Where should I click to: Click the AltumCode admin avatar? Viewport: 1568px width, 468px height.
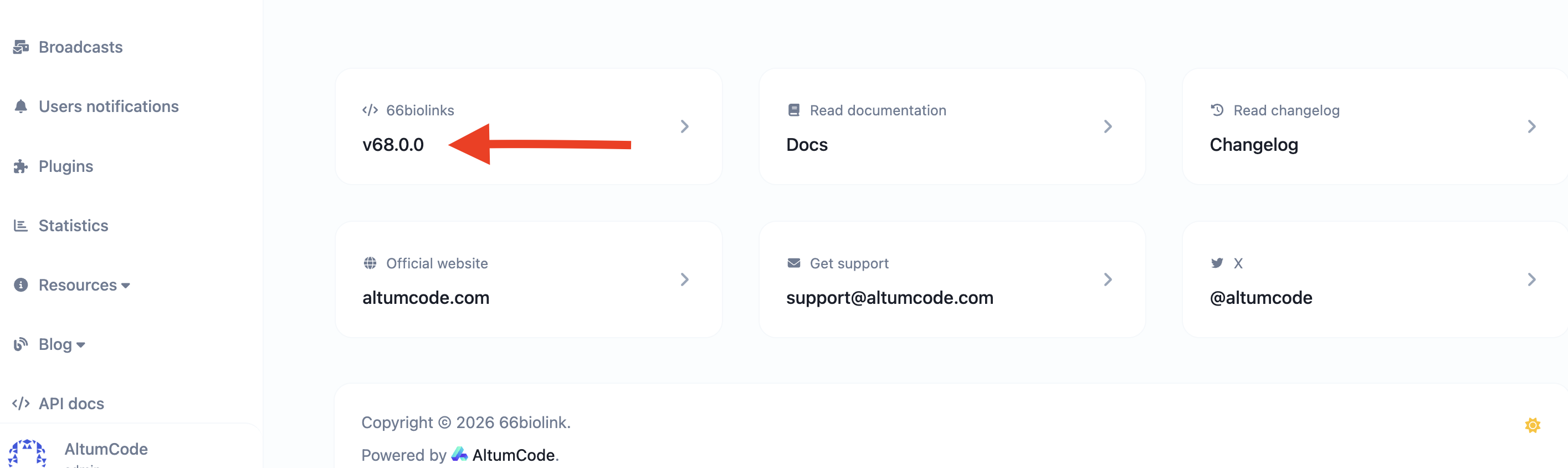click(x=27, y=454)
